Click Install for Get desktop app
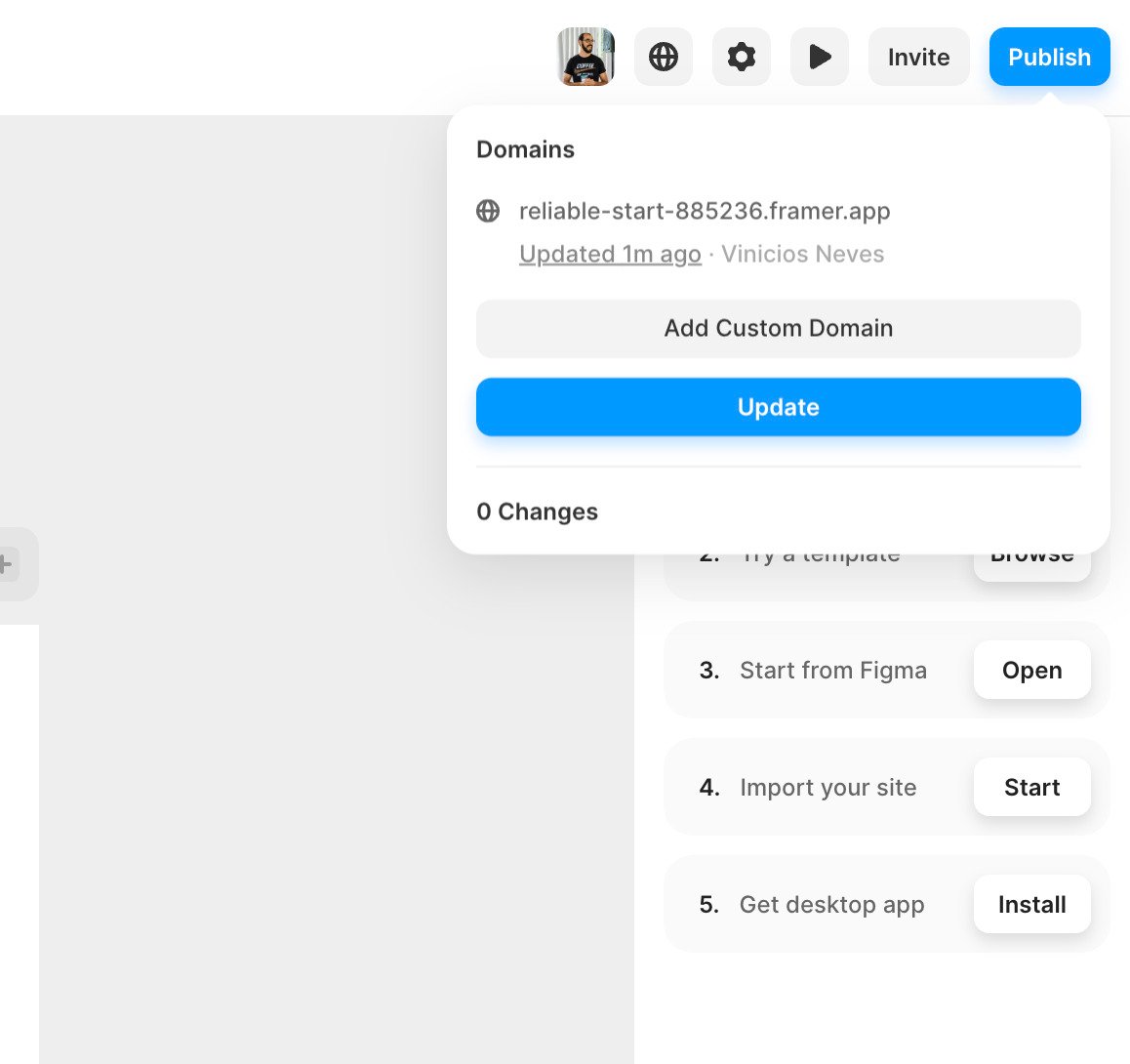 (x=1032, y=904)
